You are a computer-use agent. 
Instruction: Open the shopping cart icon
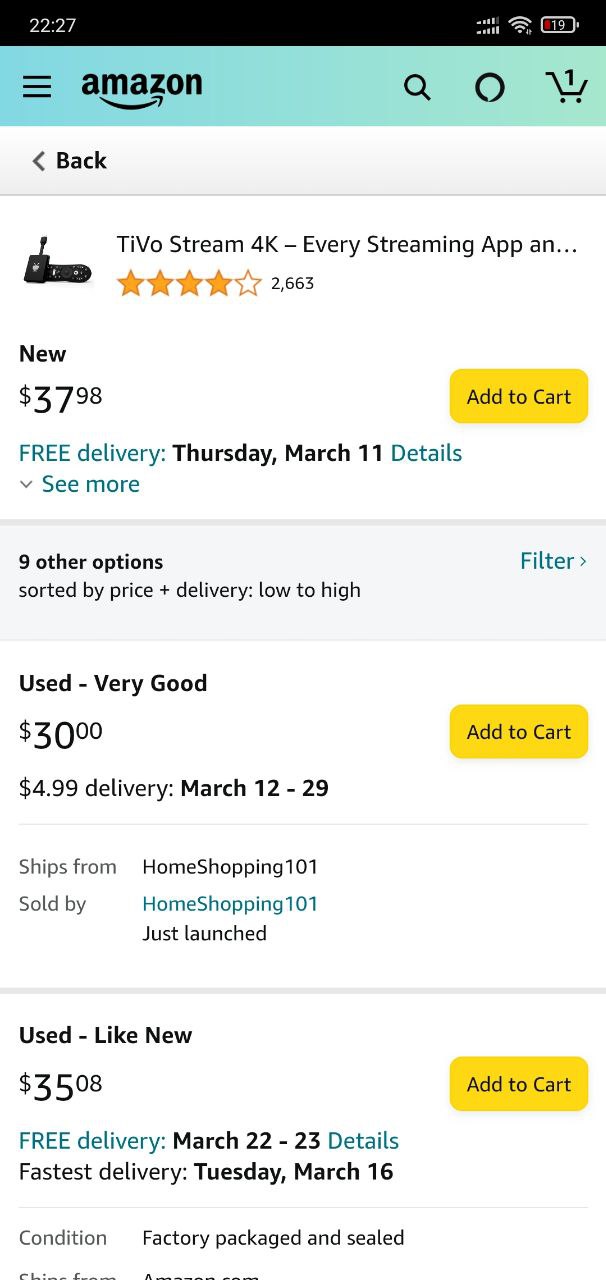pos(567,86)
